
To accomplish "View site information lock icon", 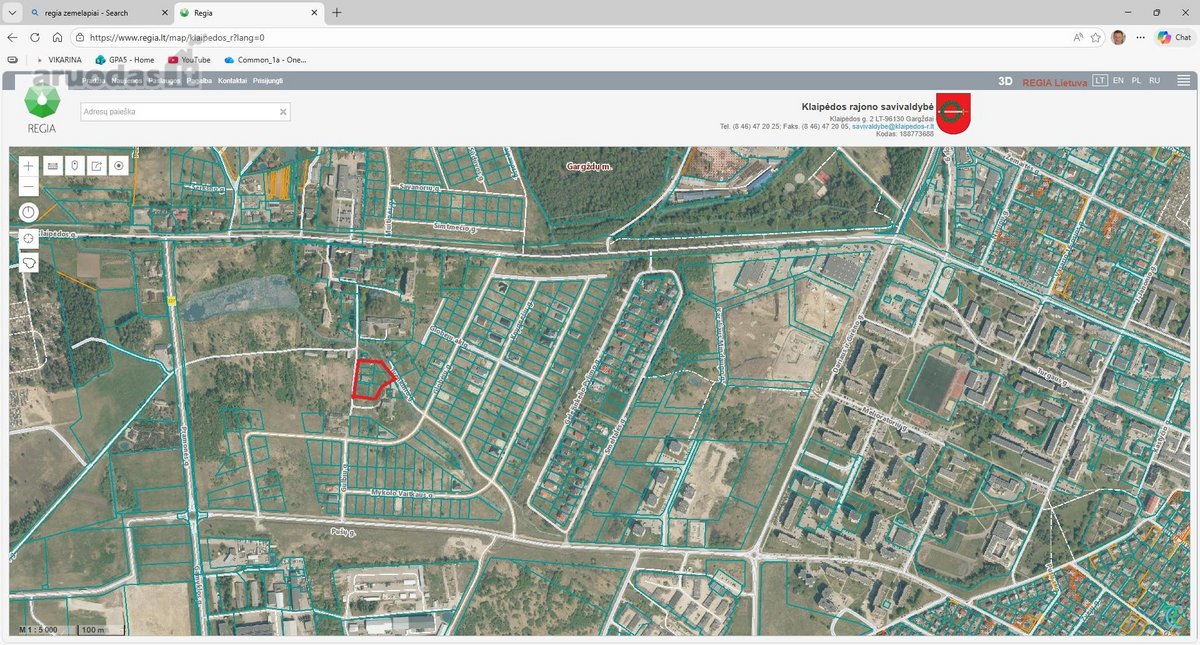I will pyautogui.click(x=79, y=37).
